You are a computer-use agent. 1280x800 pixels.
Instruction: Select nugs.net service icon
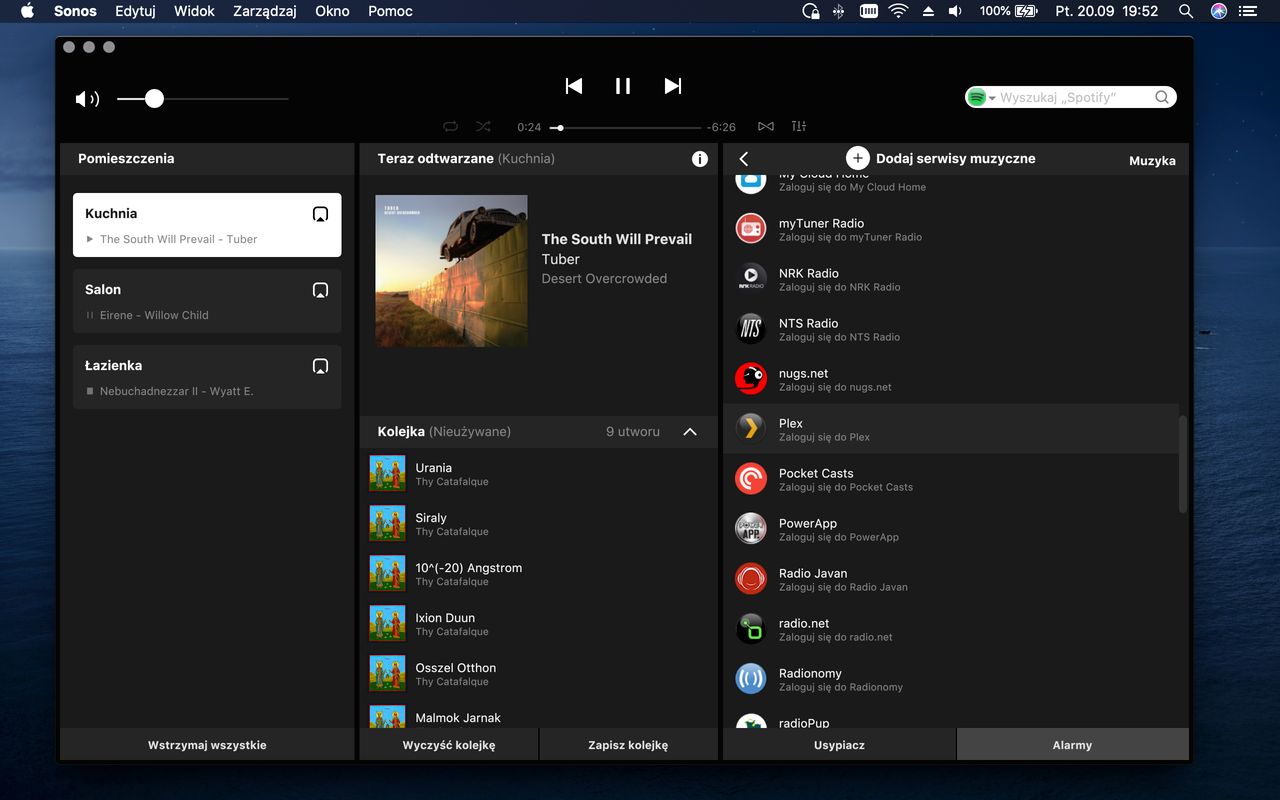(751, 379)
